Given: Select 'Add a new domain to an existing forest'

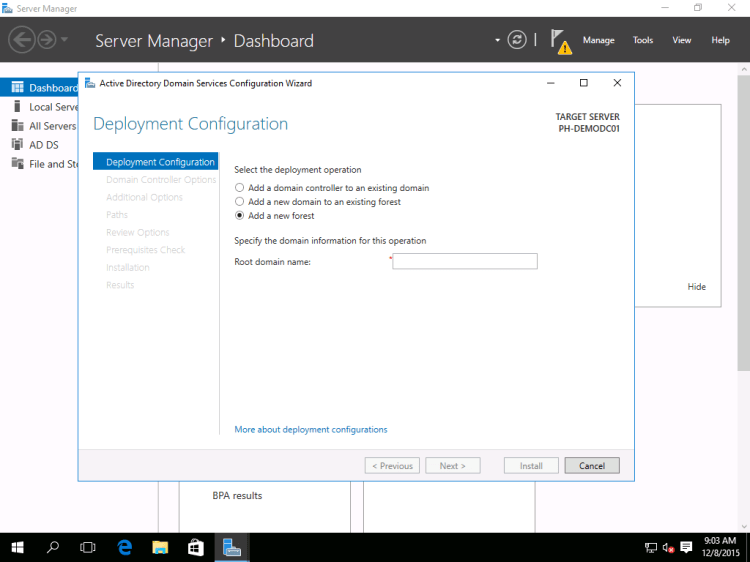Looking at the screenshot, I should pos(239,202).
